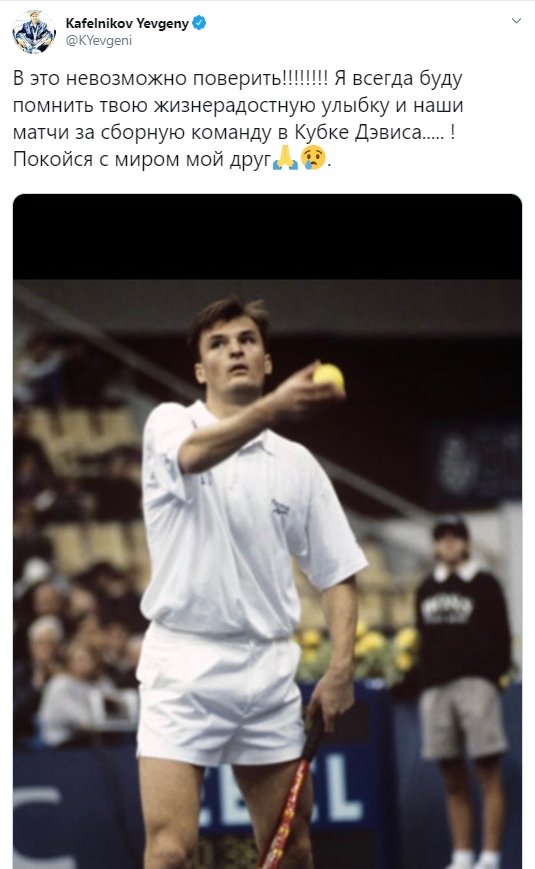Screen dimensions: 535x869
Task: Open the Kafelnikov Yevgeny display name link
Action: (x=127, y=23)
